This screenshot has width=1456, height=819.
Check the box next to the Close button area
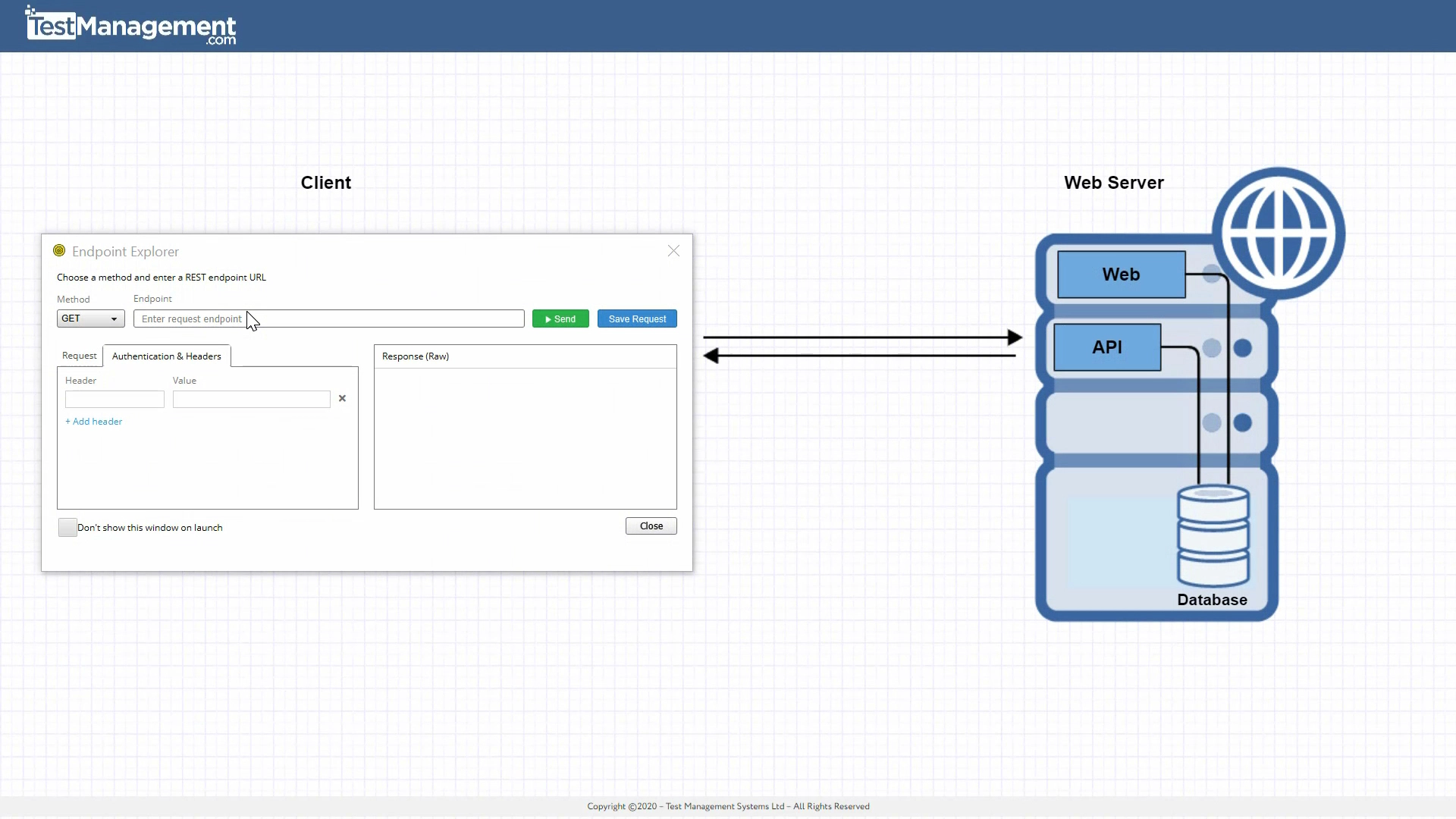point(67,527)
